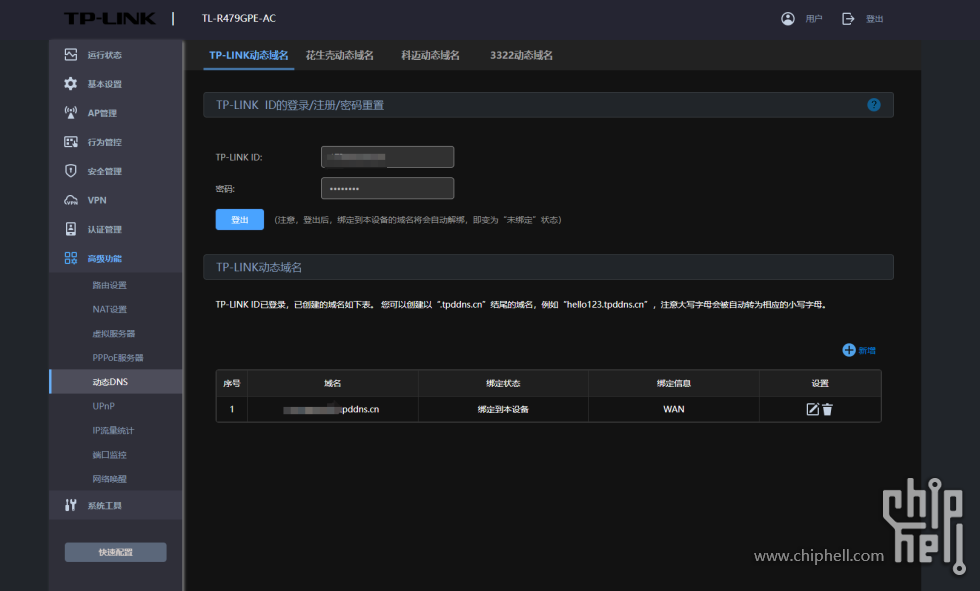Select 动态DNS submenu item
This screenshot has width=980, height=591.
pyautogui.click(x=116, y=382)
